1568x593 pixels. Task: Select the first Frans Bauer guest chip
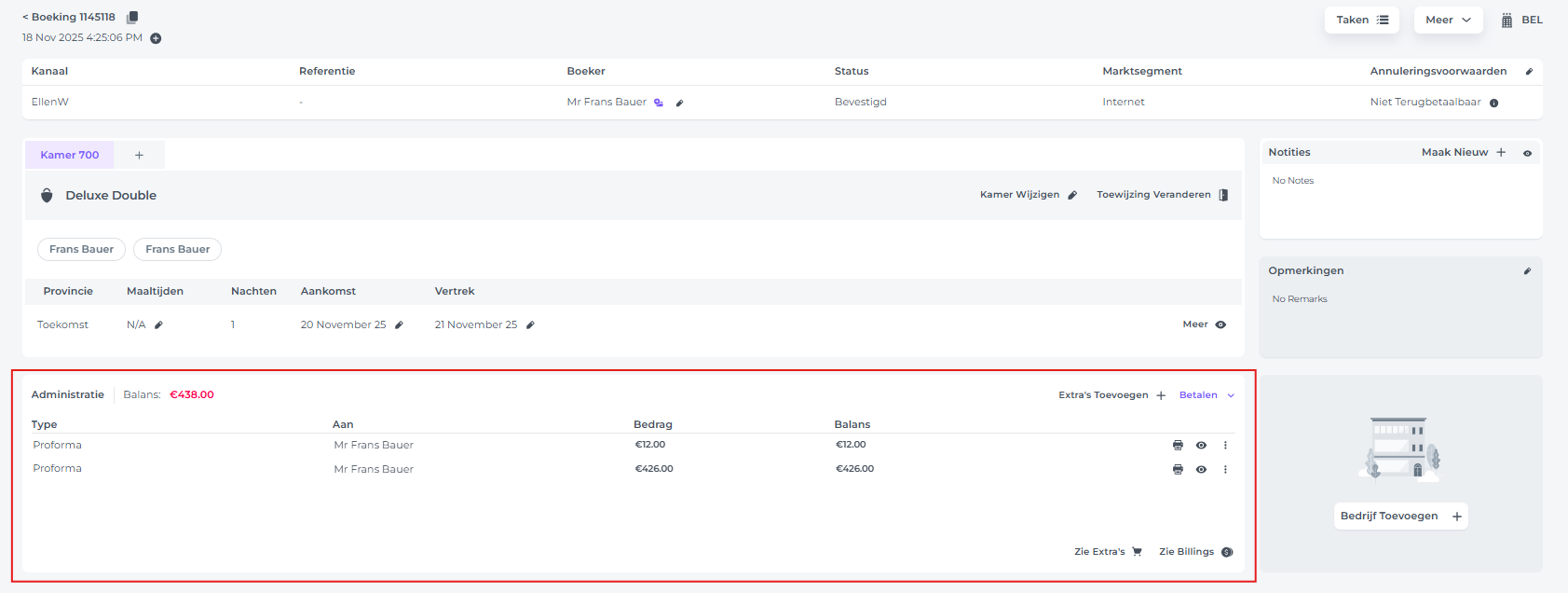click(x=81, y=250)
